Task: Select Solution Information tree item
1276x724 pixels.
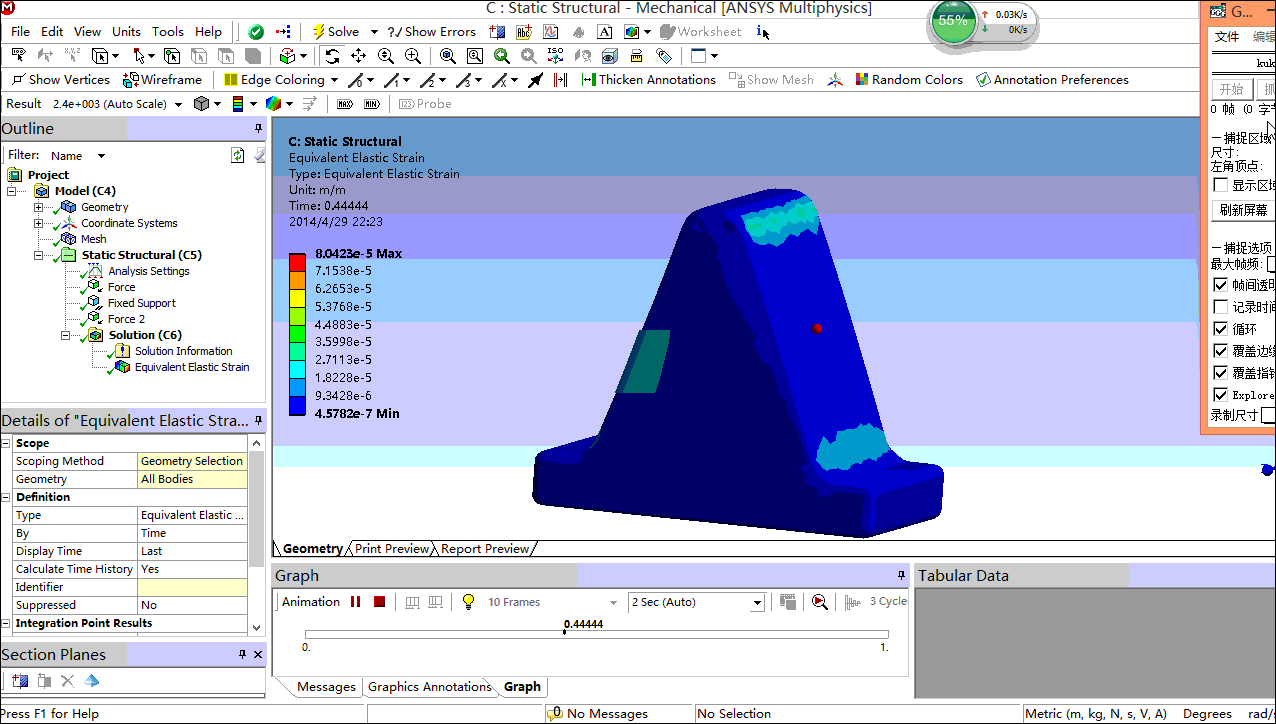Action: pos(183,351)
